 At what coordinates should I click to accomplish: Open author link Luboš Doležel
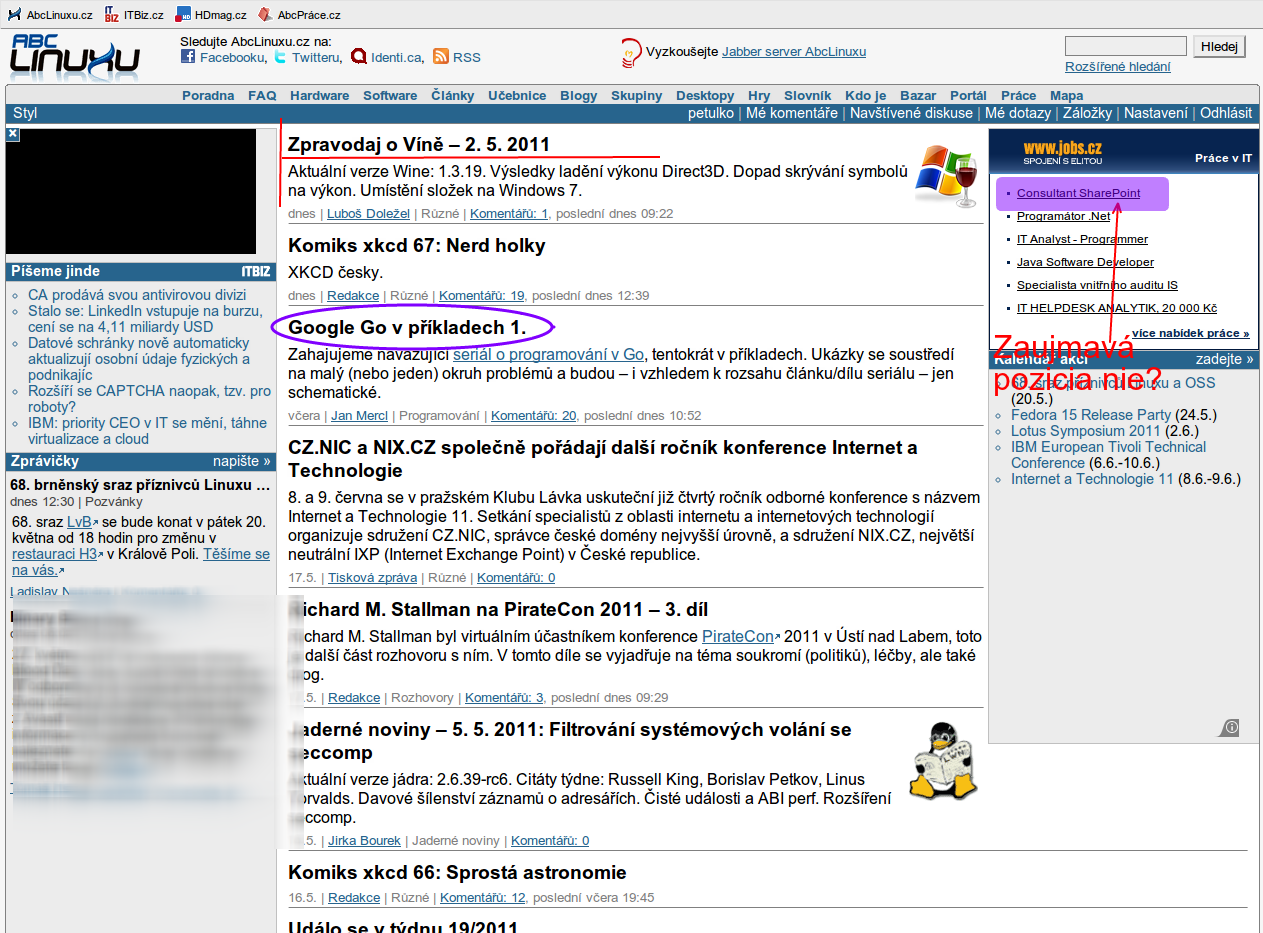tap(368, 213)
